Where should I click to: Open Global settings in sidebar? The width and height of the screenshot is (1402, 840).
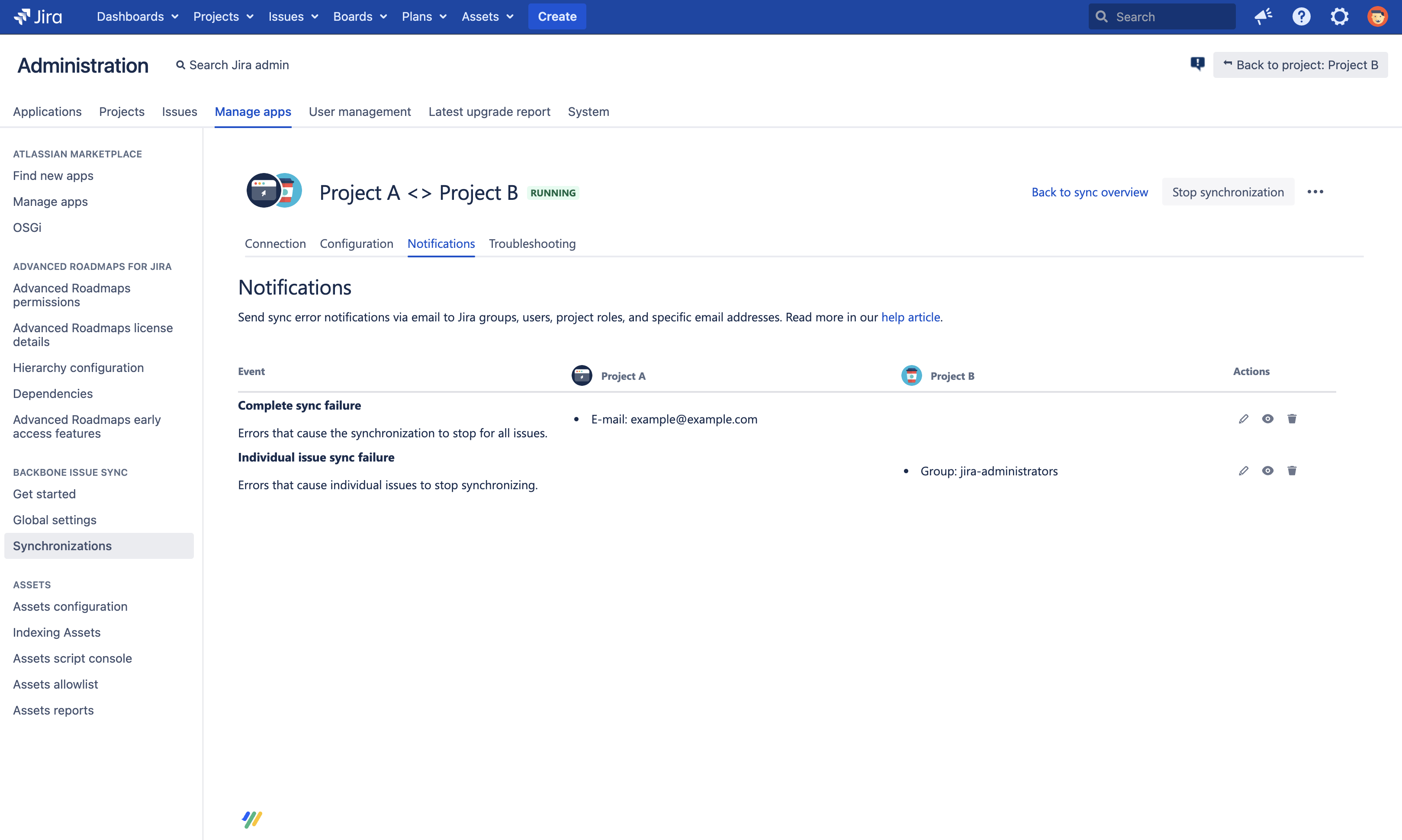pyautogui.click(x=55, y=519)
